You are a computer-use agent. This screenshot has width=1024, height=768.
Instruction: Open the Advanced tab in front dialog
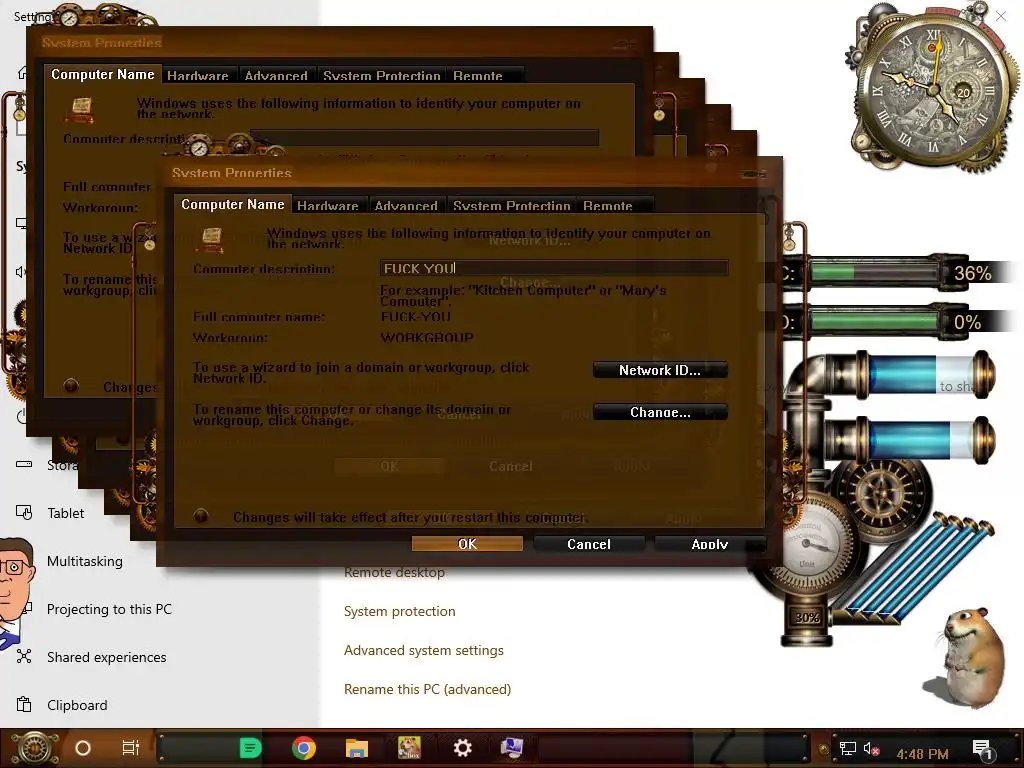406,205
